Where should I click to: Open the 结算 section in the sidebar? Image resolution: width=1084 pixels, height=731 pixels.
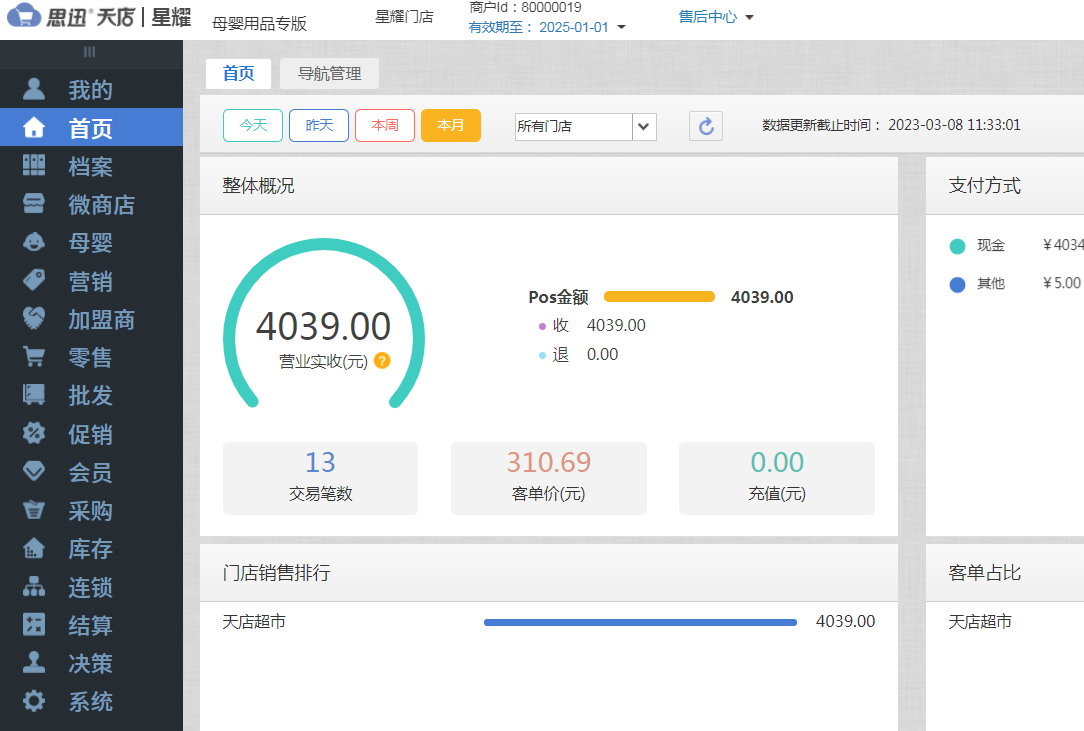tap(91, 625)
